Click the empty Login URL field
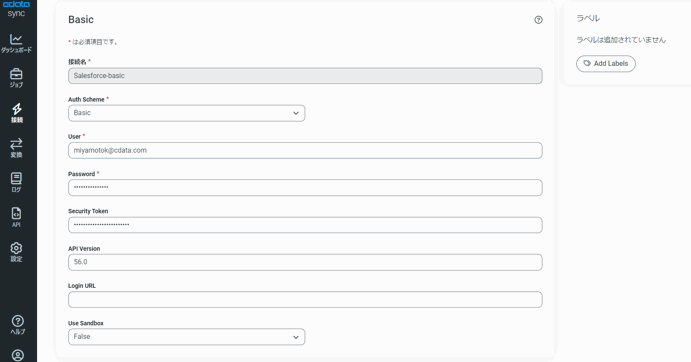Image resolution: width=691 pixels, height=362 pixels. click(x=305, y=299)
